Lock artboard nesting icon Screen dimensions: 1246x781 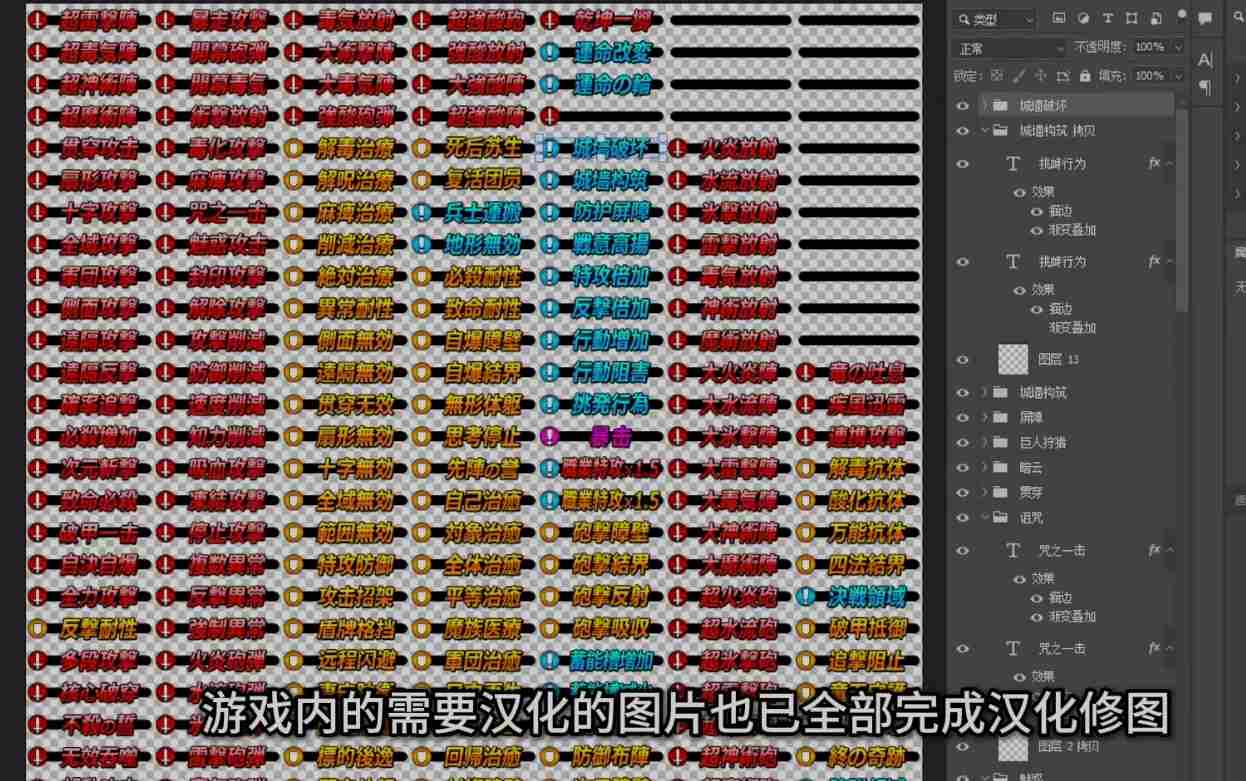[1063, 76]
